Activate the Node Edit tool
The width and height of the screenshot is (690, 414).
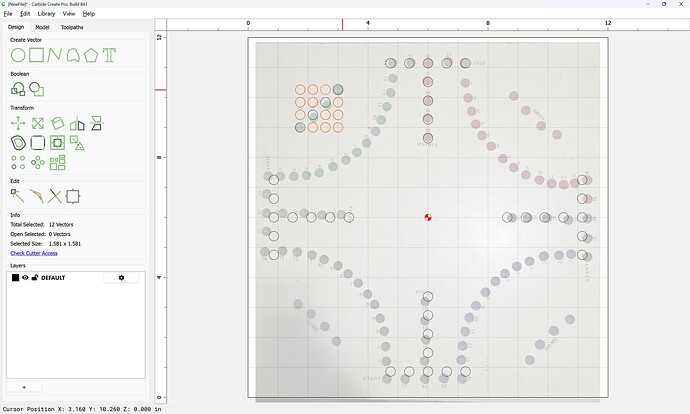coord(18,196)
